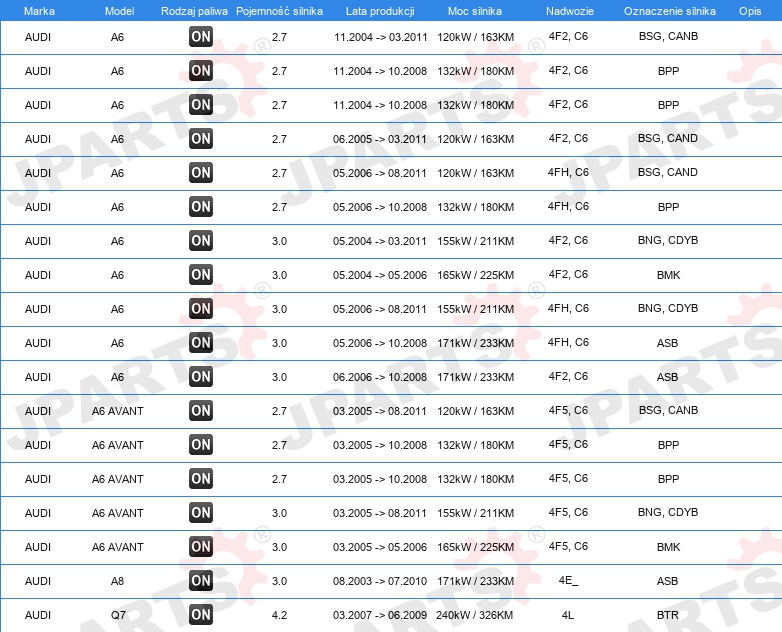Click the ON diesel icon in the Q7 row
This screenshot has width=782, height=632.
click(201, 615)
